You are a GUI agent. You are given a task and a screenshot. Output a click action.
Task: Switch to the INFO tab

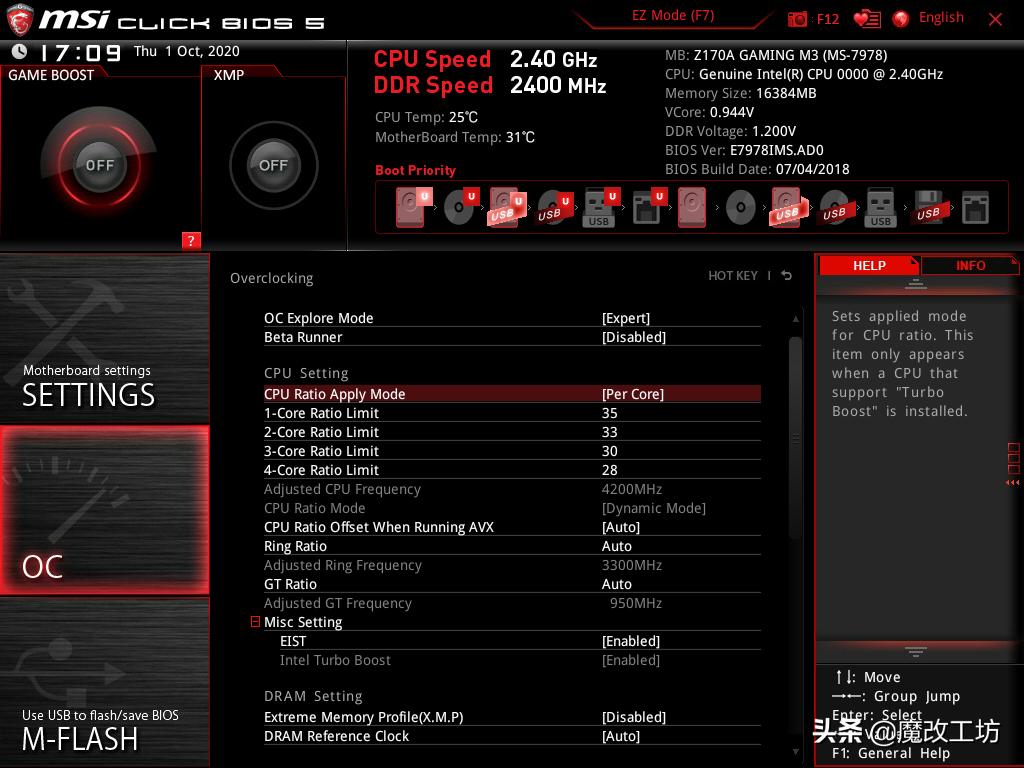970,265
